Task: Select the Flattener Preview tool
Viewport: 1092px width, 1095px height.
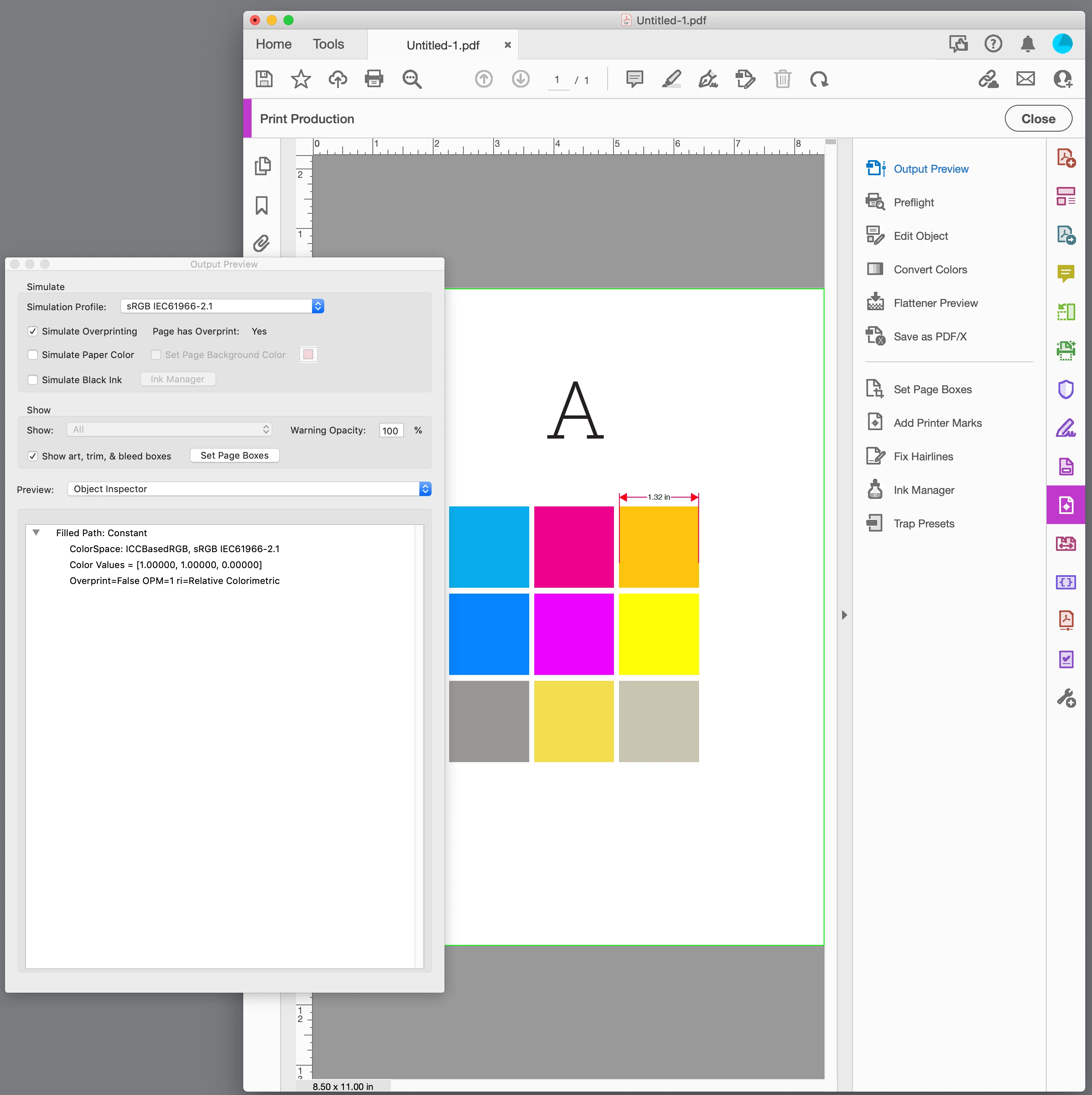Action: coord(935,303)
